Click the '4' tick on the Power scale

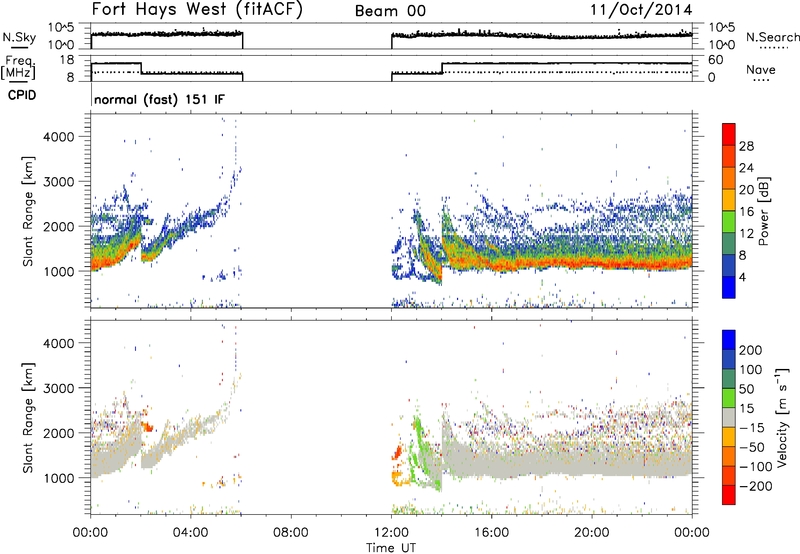742,278
